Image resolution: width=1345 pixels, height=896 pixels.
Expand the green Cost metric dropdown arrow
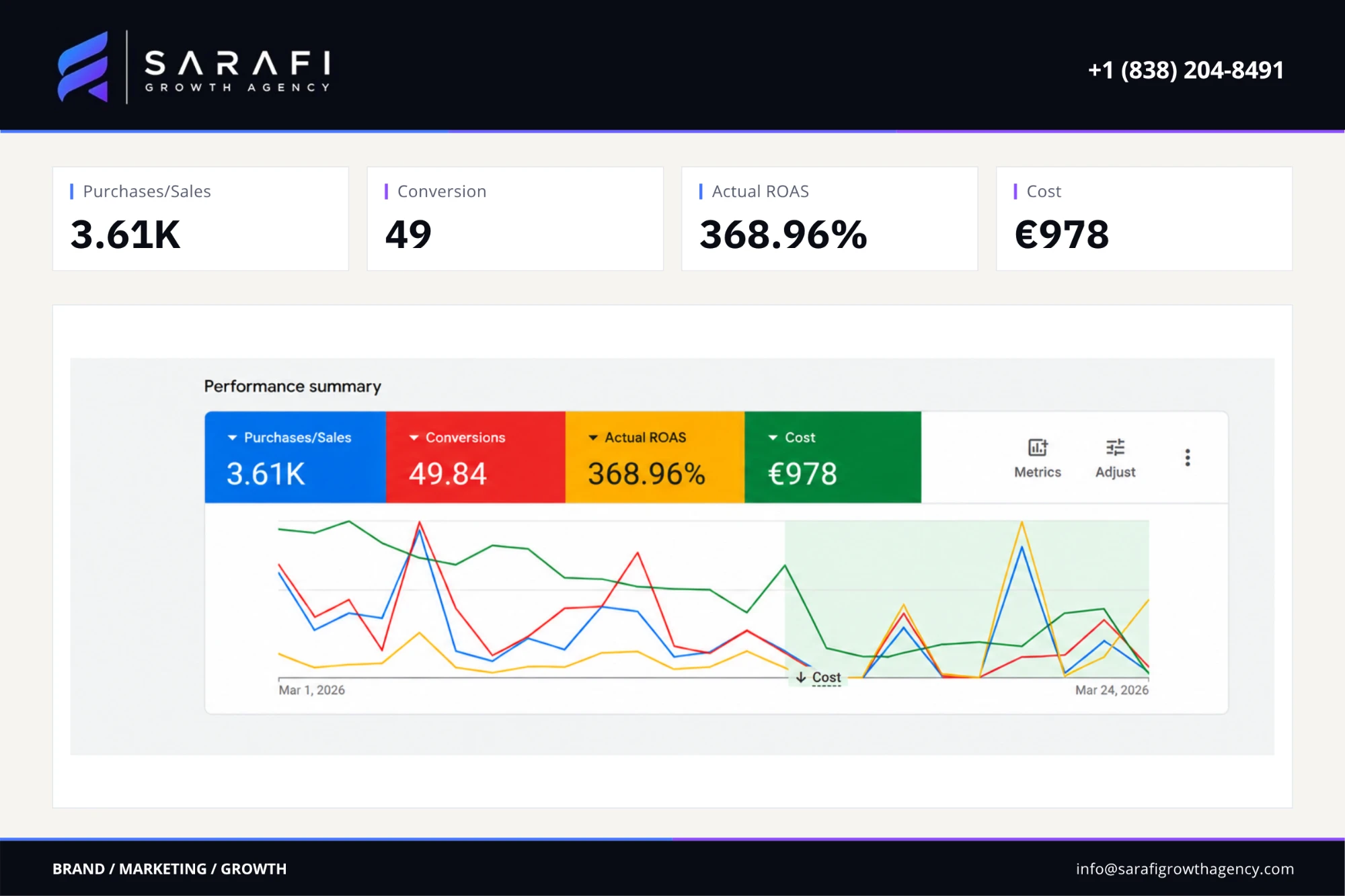[x=773, y=438]
